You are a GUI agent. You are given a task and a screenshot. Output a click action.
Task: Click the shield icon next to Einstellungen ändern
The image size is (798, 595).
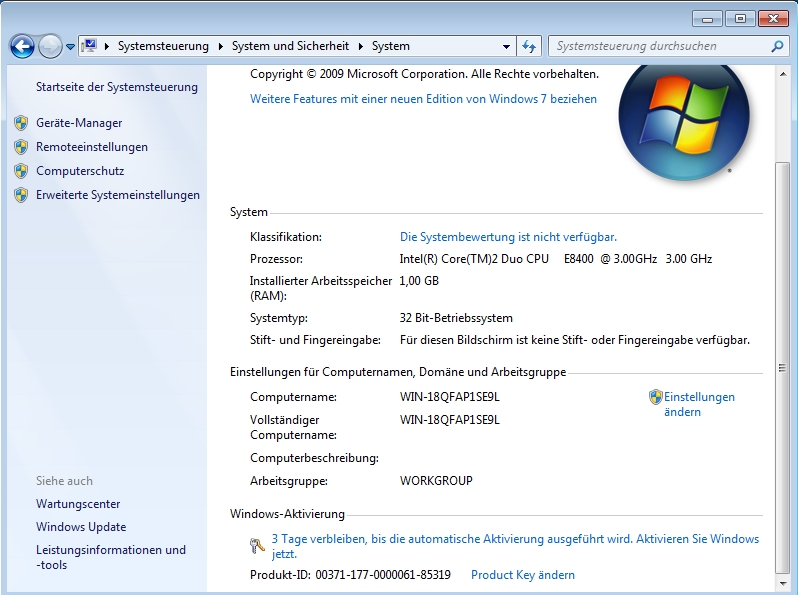[x=656, y=397]
